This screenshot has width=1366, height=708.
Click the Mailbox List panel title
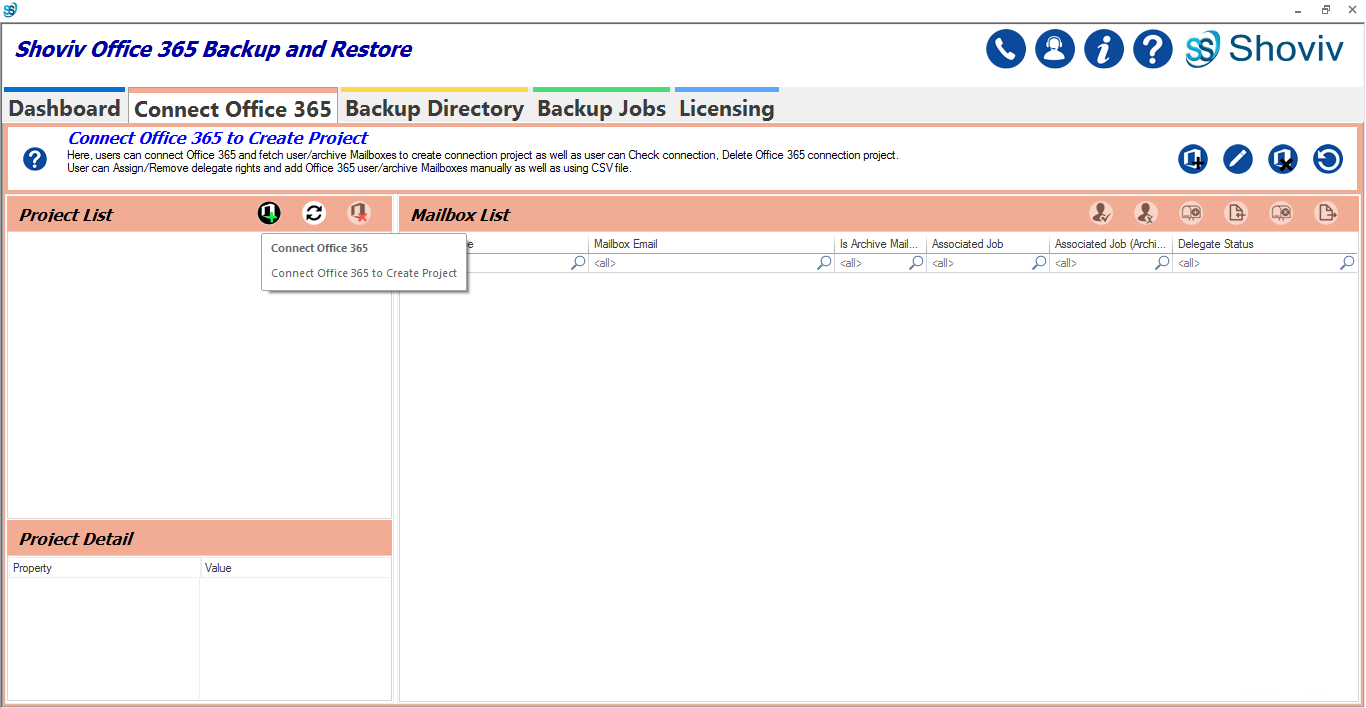click(460, 215)
